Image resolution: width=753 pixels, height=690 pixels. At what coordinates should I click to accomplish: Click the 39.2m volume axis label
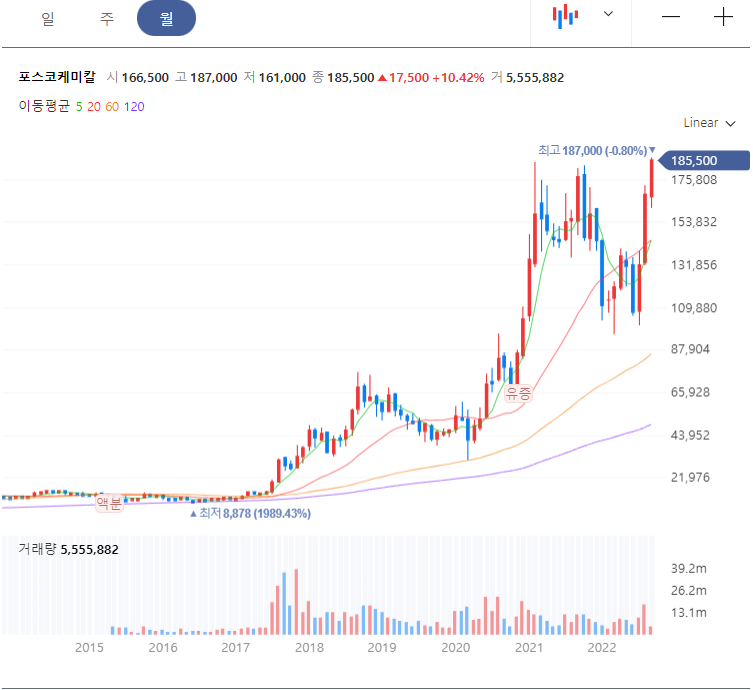(689, 569)
